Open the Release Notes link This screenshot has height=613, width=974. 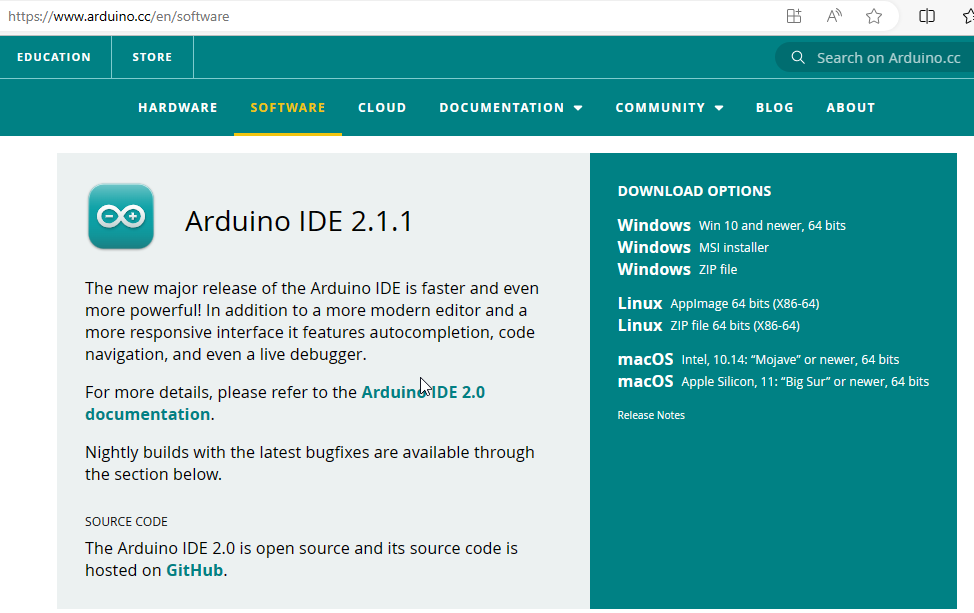pyautogui.click(x=651, y=415)
